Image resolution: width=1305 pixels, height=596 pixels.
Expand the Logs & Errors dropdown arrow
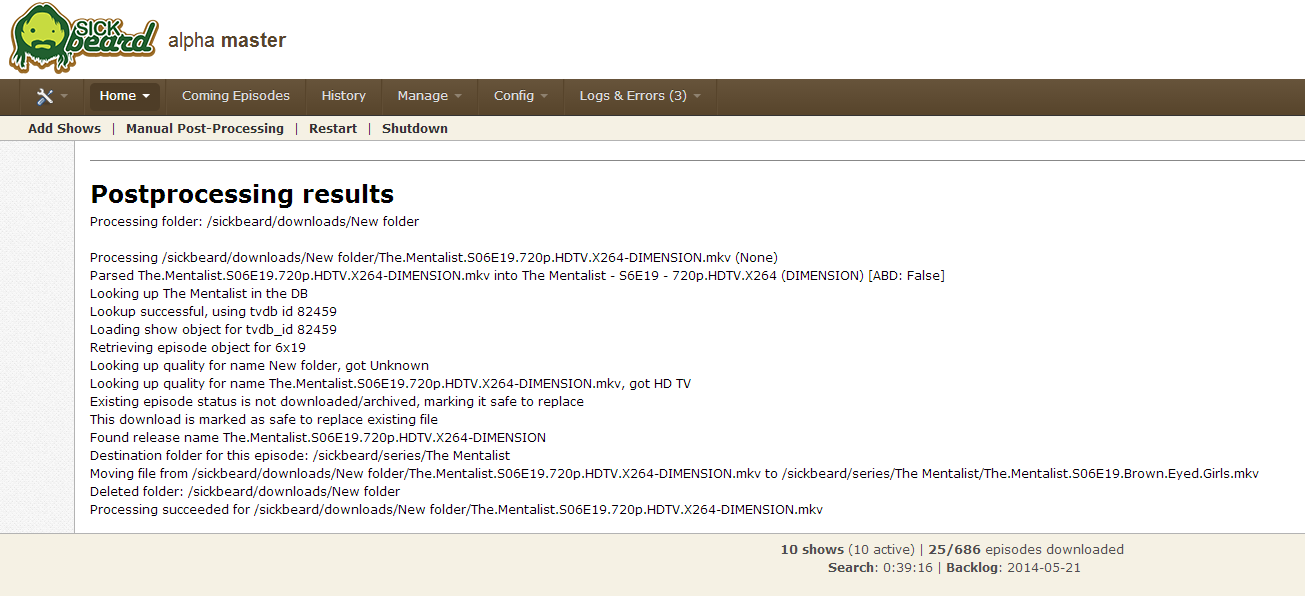coord(696,97)
